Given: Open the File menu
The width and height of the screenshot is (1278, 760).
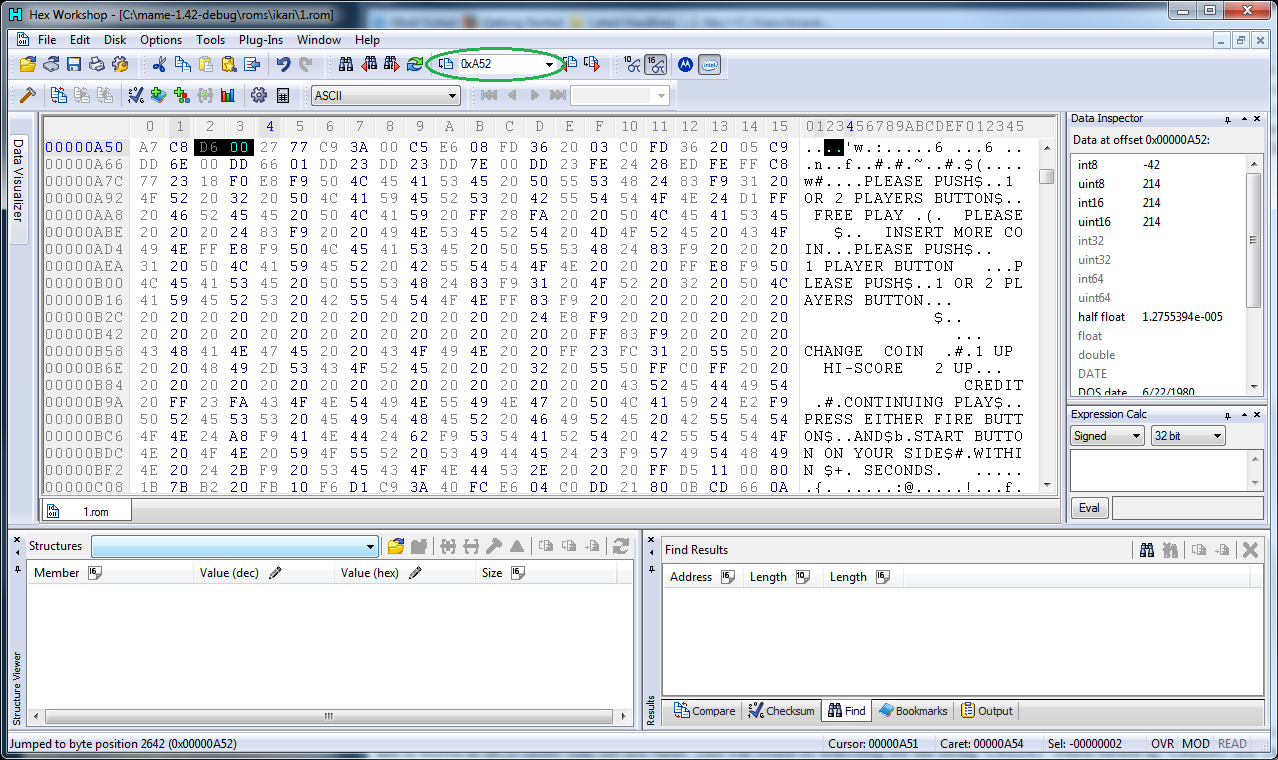Looking at the screenshot, I should pyautogui.click(x=47, y=40).
